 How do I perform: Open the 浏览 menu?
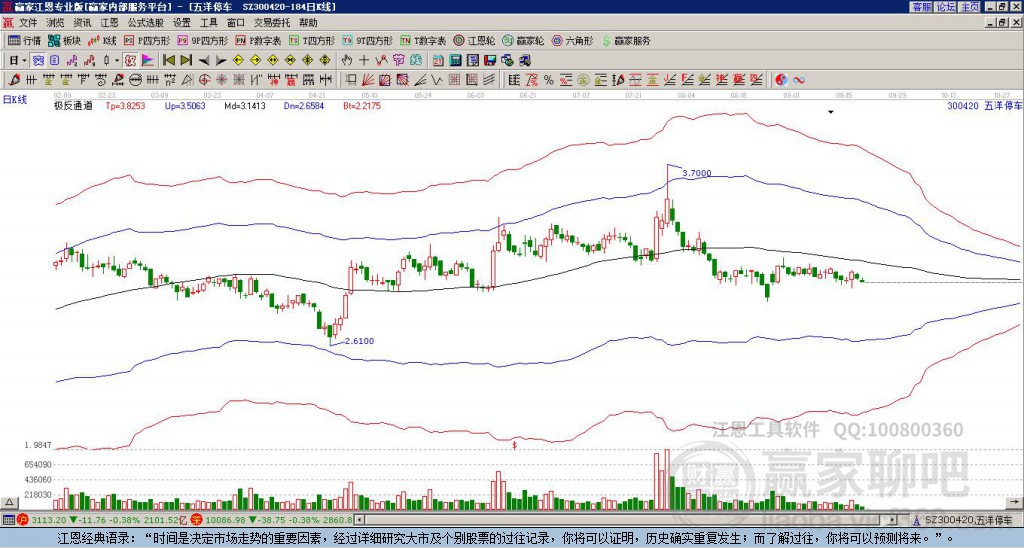tap(56, 23)
